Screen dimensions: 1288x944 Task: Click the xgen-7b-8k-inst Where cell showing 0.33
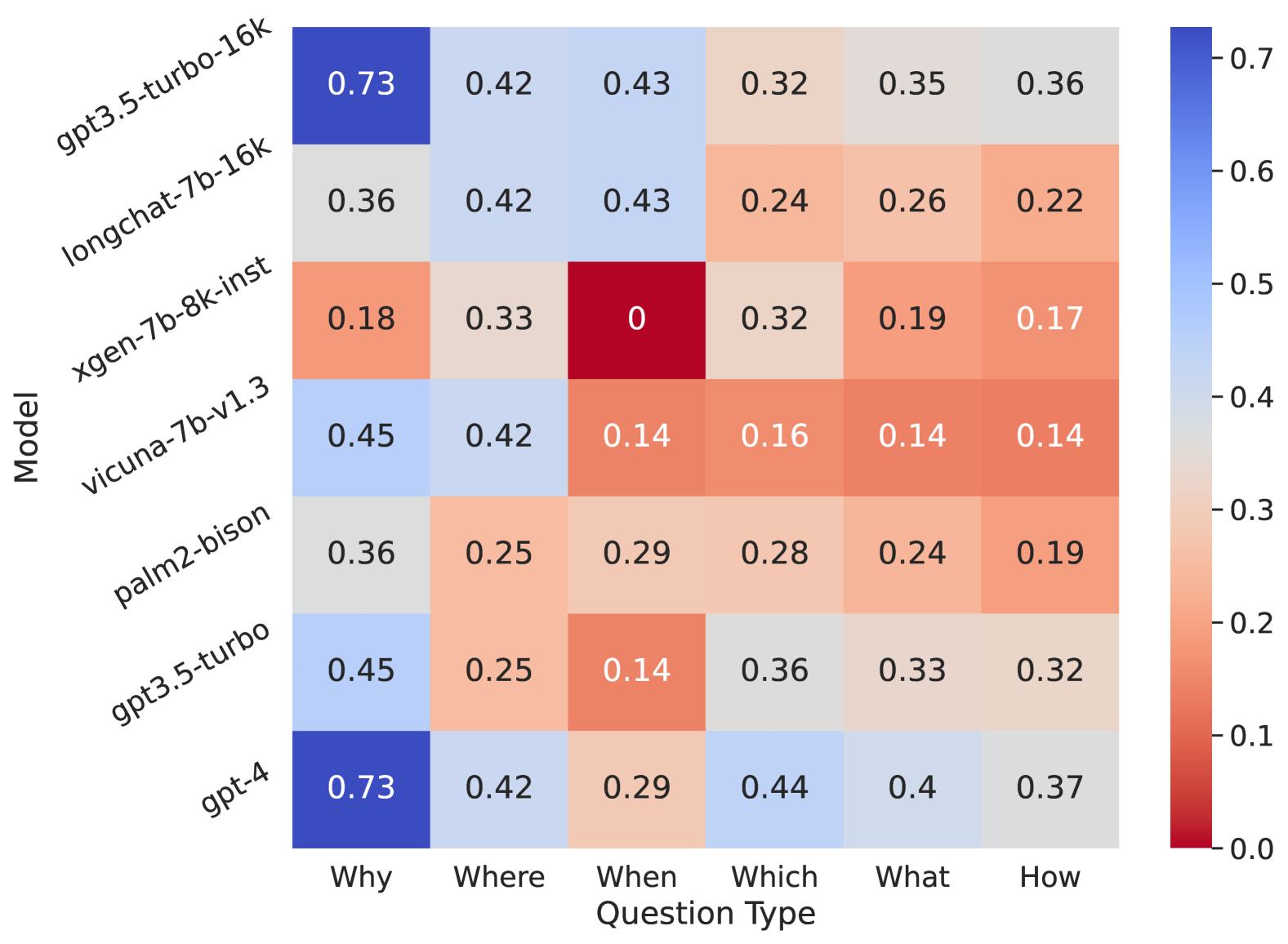coord(499,319)
